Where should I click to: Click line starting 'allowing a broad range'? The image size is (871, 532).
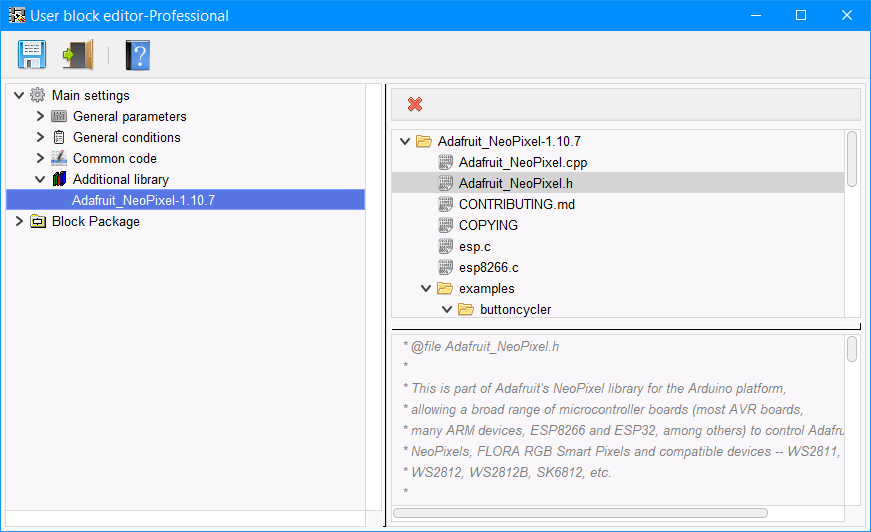(603, 409)
